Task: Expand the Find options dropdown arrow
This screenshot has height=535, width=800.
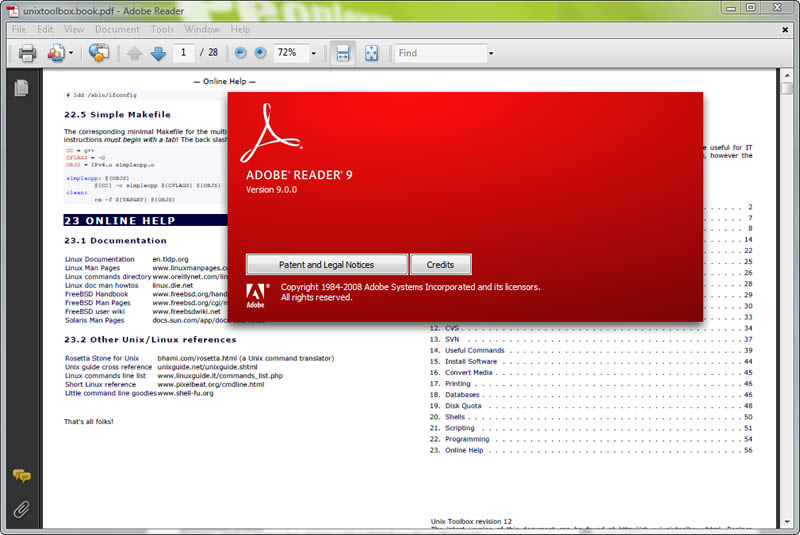Action: point(490,53)
